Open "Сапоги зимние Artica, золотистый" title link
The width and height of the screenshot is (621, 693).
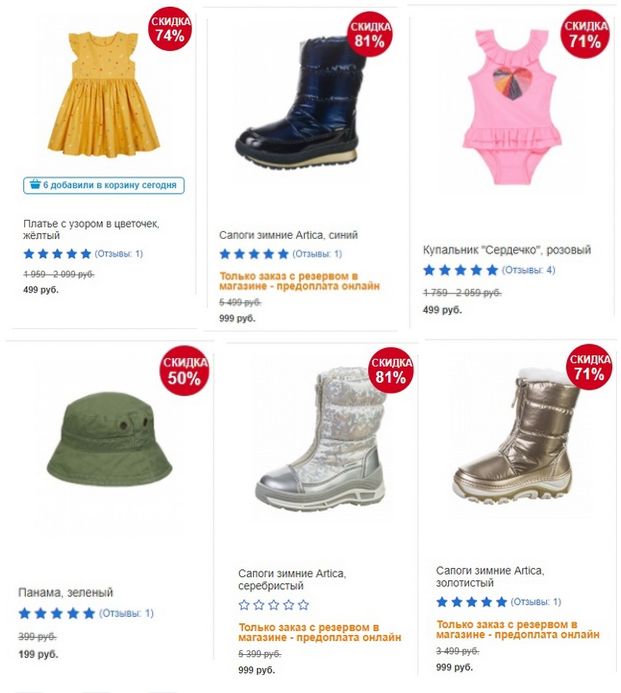[490, 577]
